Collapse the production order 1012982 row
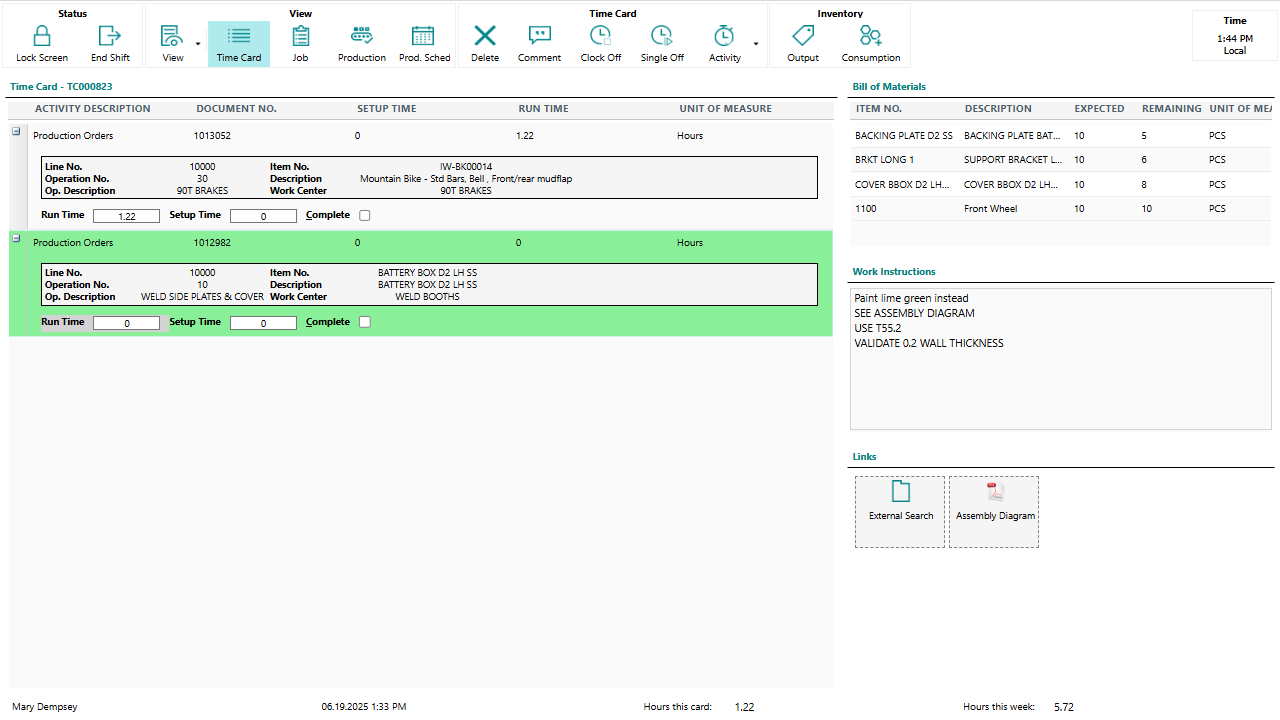The image size is (1280, 720). (16, 238)
